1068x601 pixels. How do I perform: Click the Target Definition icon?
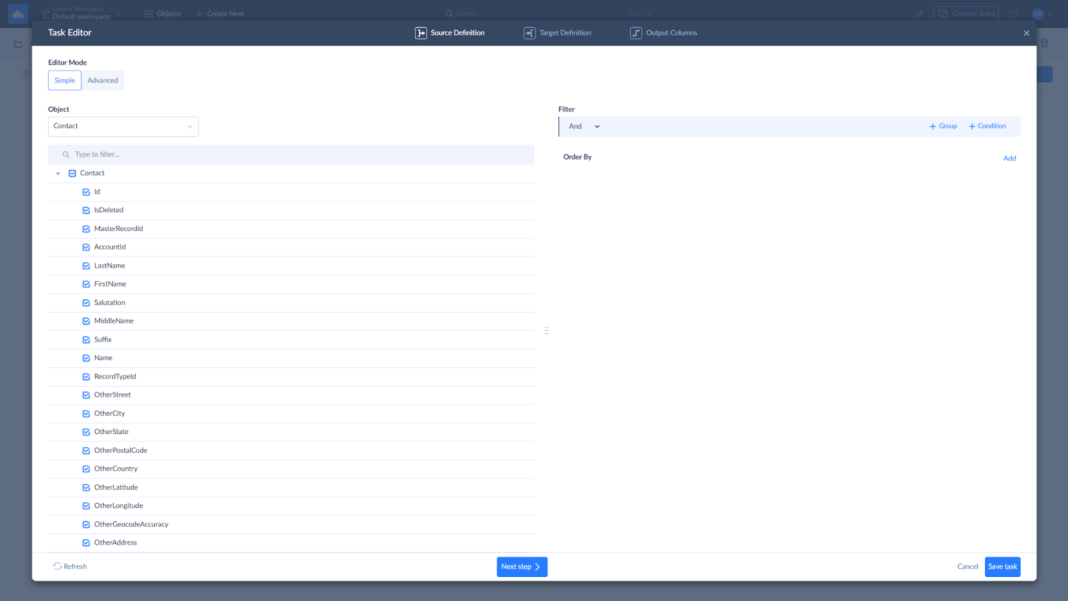click(x=529, y=33)
